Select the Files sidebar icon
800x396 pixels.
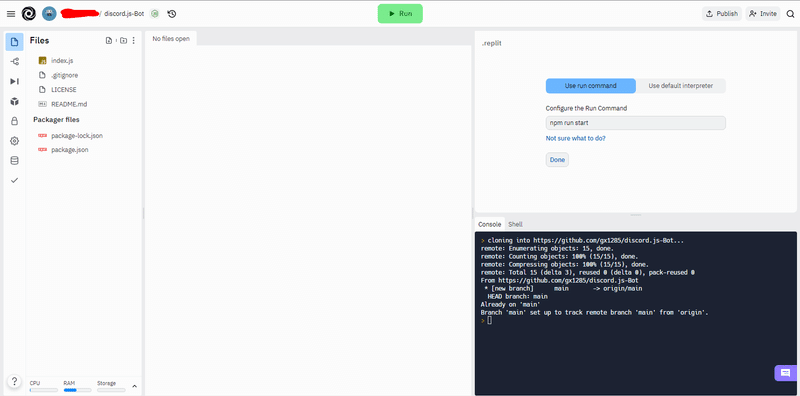click(x=14, y=42)
